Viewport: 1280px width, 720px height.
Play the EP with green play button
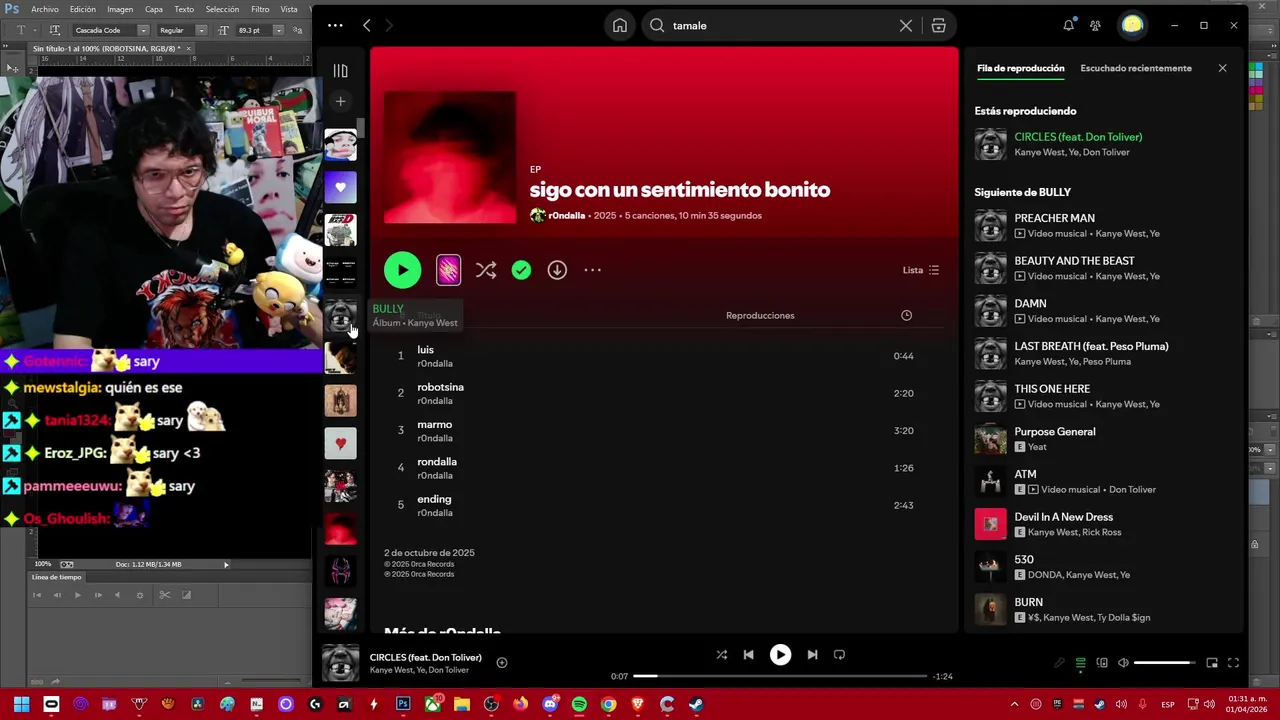tap(402, 270)
